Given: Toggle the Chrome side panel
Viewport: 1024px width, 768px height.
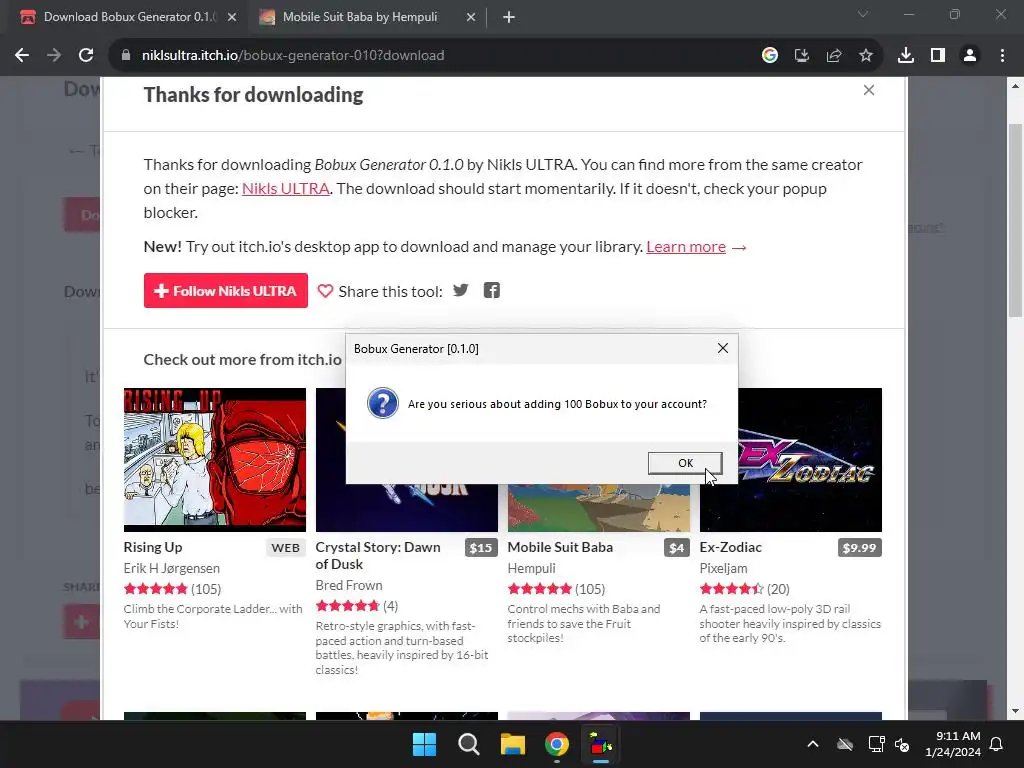Looking at the screenshot, I should point(938,56).
